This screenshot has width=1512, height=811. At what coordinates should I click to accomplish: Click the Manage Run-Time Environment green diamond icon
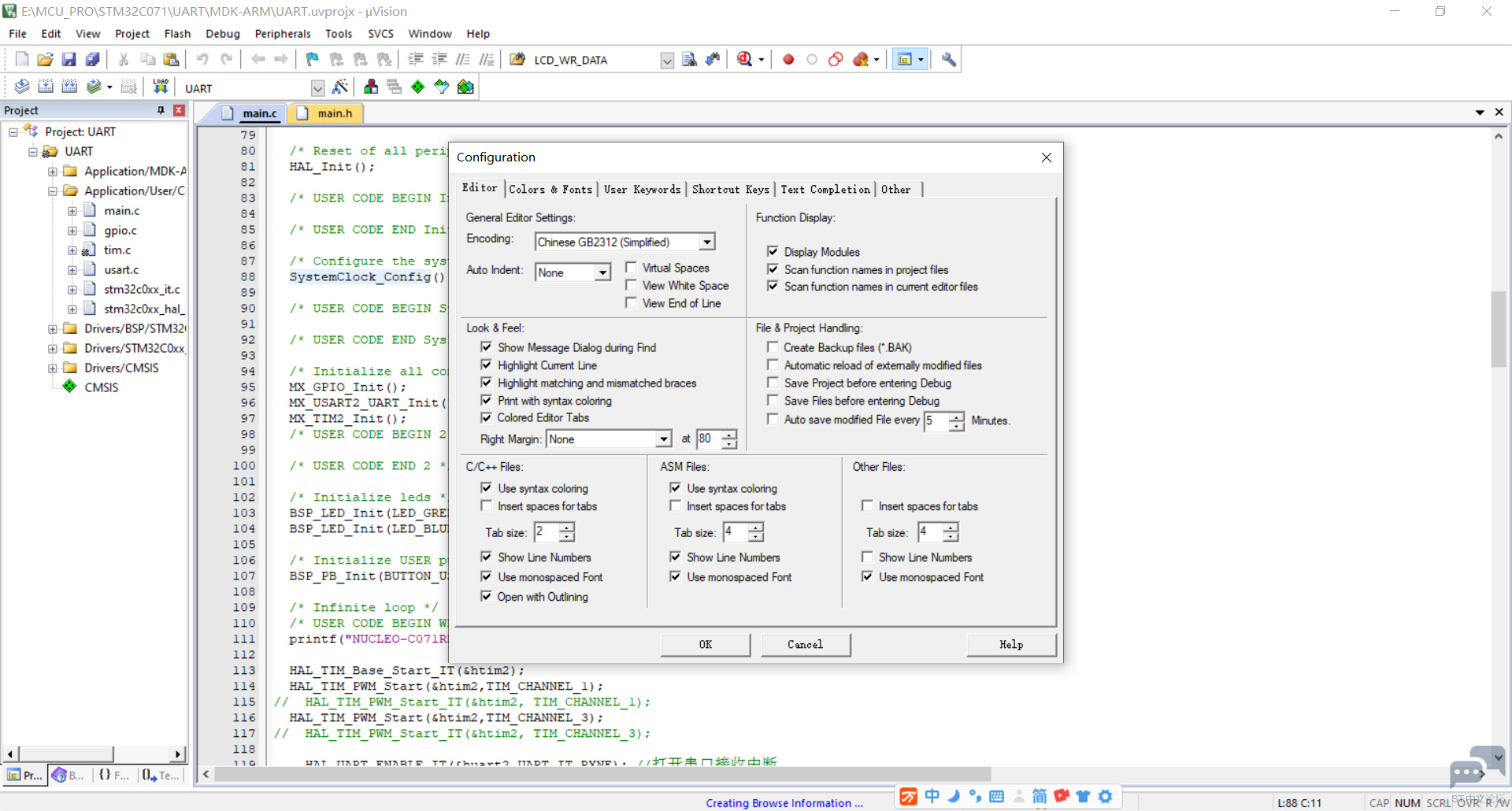(x=418, y=87)
